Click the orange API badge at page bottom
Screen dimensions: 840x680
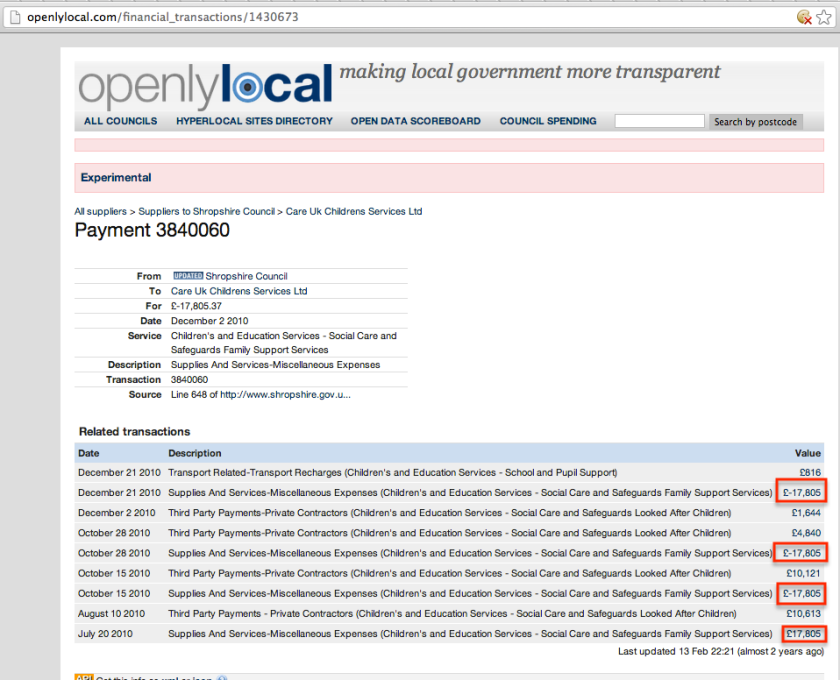pos(82,678)
